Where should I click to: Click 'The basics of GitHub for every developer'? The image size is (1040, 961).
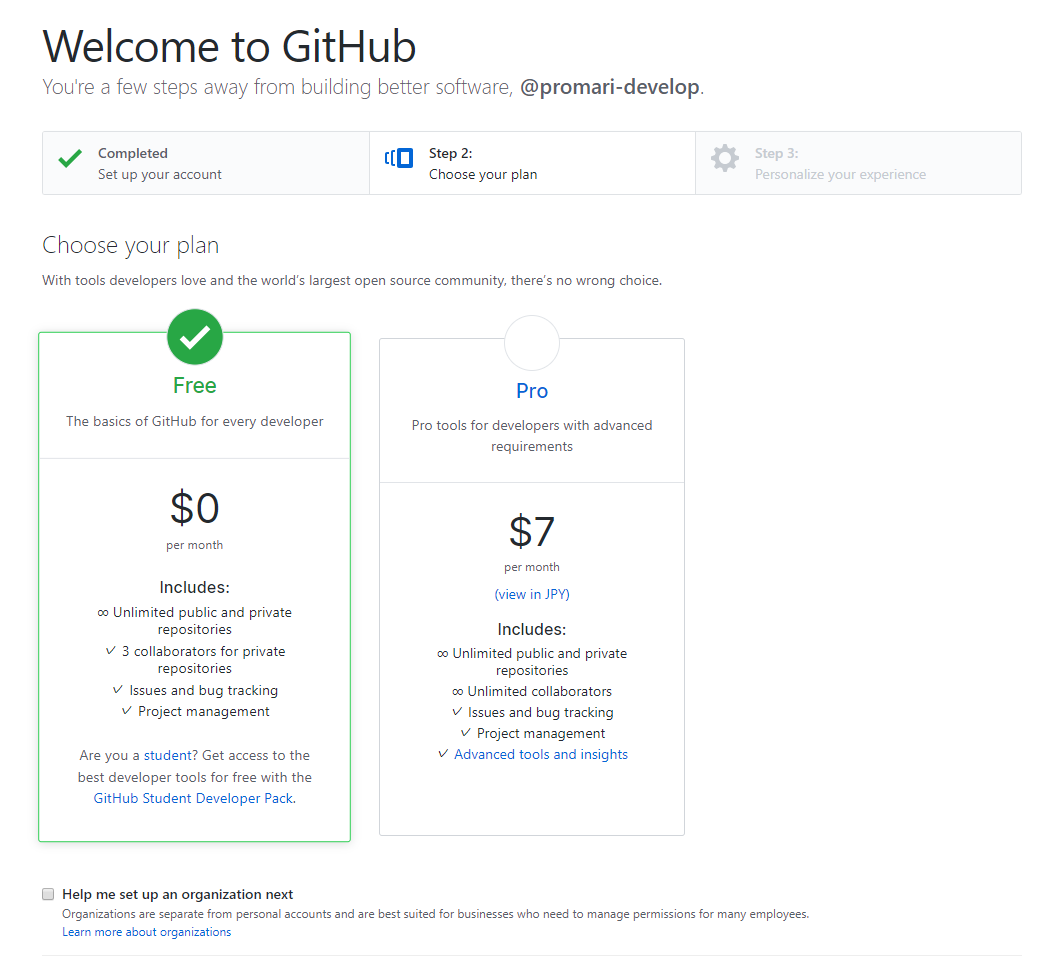point(195,422)
